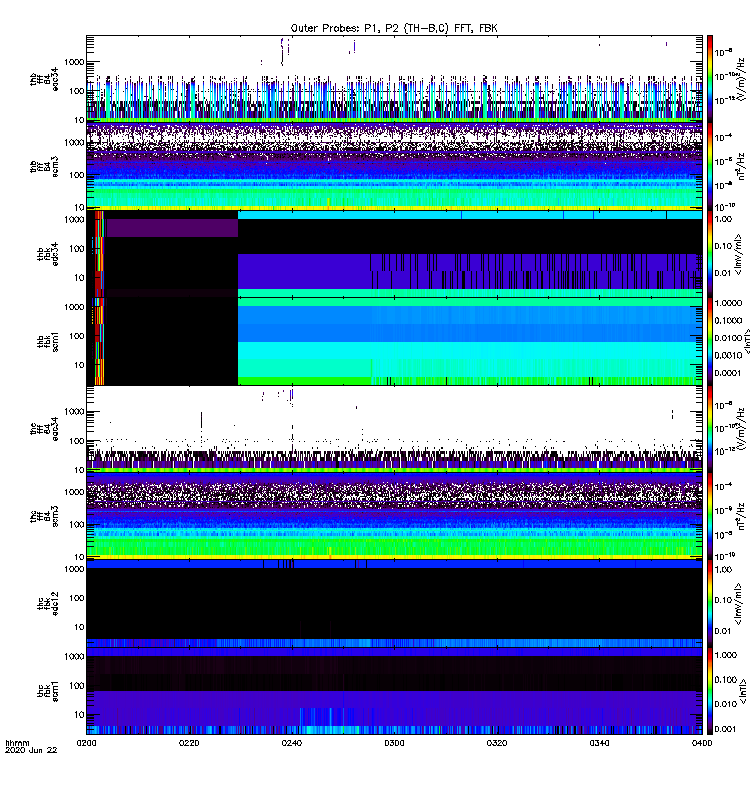This screenshot has width=750, height=800.
Task: Click the '0.1000' color scale value
Action: click(728, 320)
